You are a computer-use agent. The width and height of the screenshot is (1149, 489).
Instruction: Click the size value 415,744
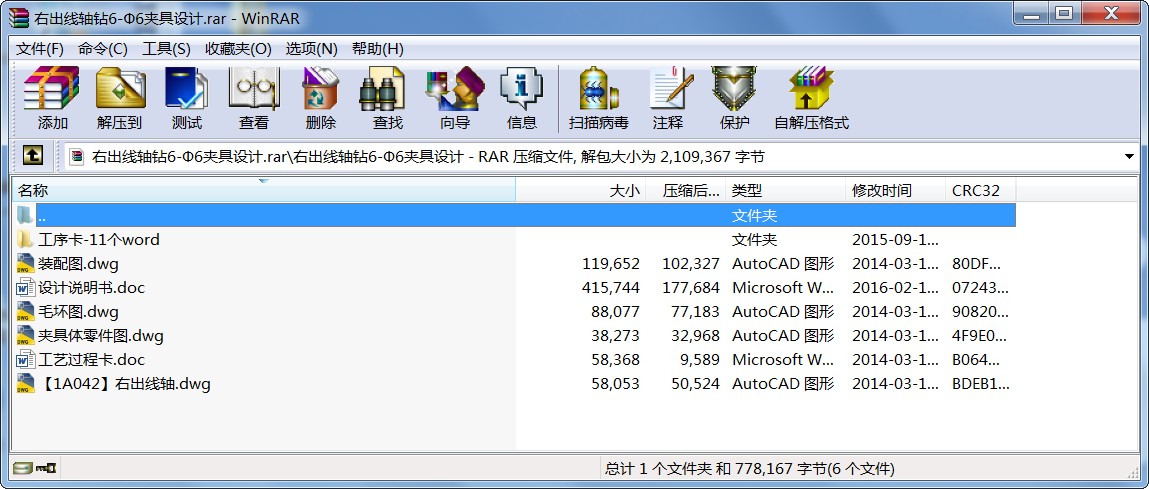point(611,287)
